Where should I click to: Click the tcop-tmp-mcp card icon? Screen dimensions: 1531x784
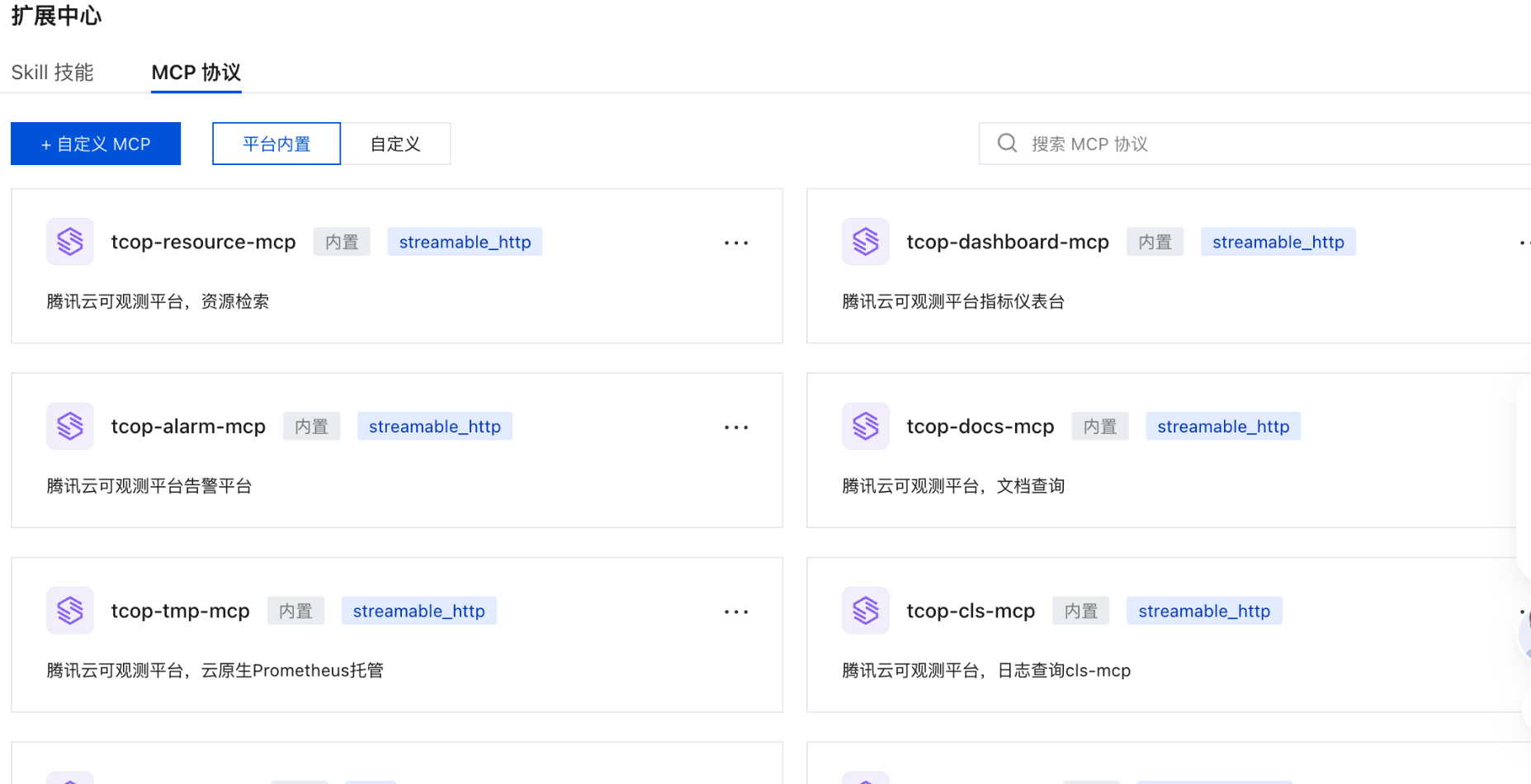[x=70, y=611]
